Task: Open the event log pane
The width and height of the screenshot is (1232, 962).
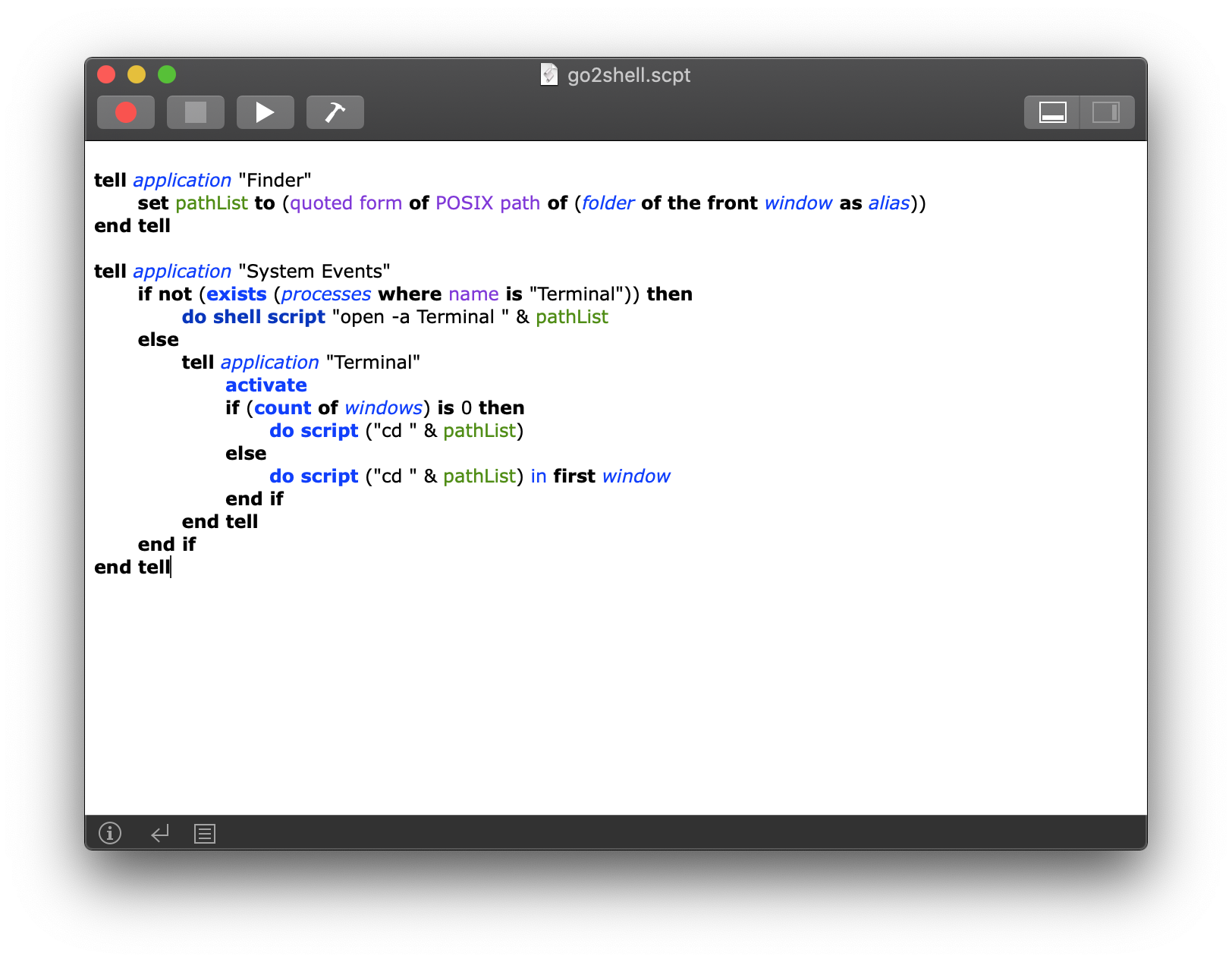Action: coord(203,833)
